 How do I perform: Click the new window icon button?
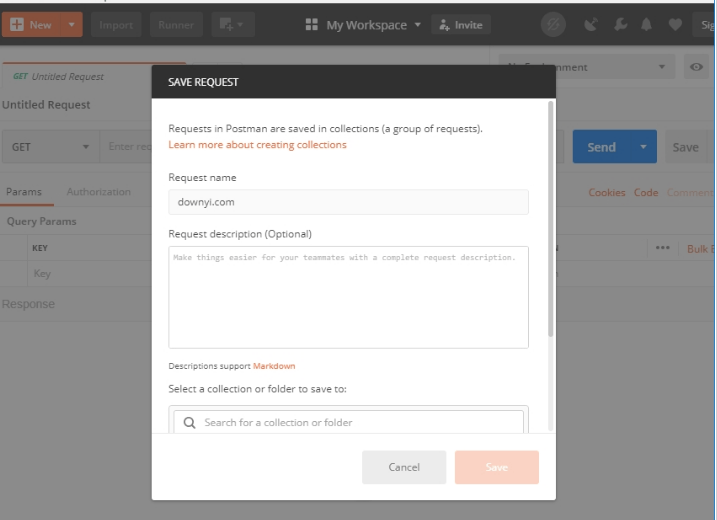click(233, 25)
